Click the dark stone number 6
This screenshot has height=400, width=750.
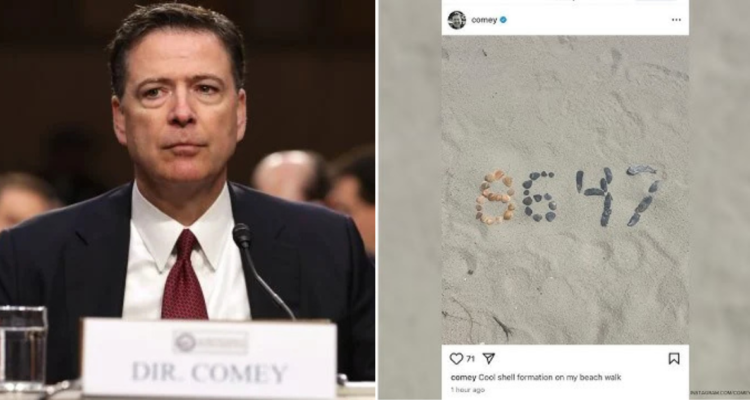click(x=539, y=196)
